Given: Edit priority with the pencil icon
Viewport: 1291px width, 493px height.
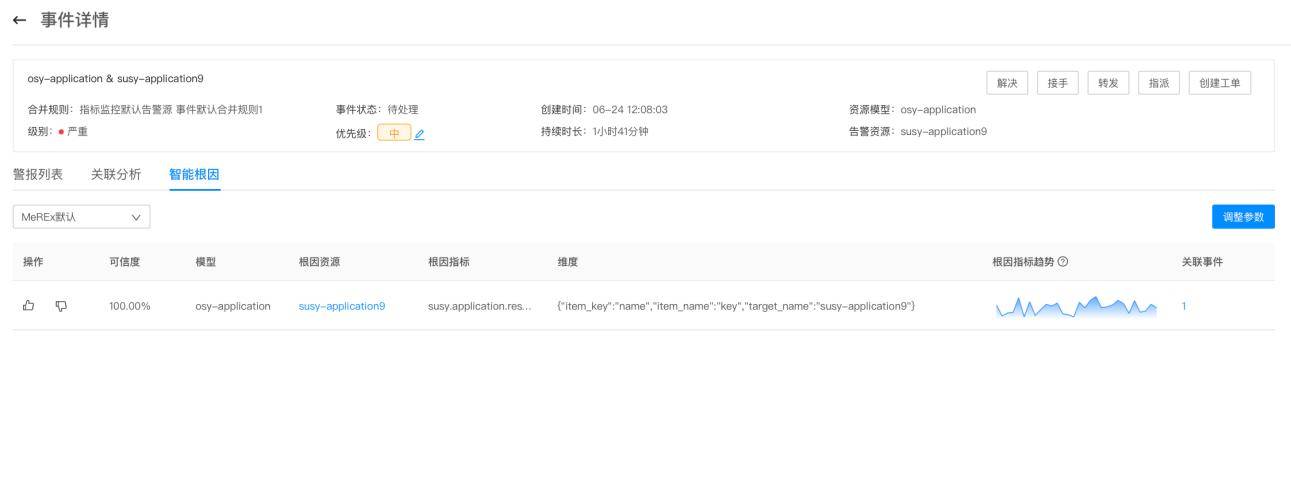Looking at the screenshot, I should coord(420,134).
